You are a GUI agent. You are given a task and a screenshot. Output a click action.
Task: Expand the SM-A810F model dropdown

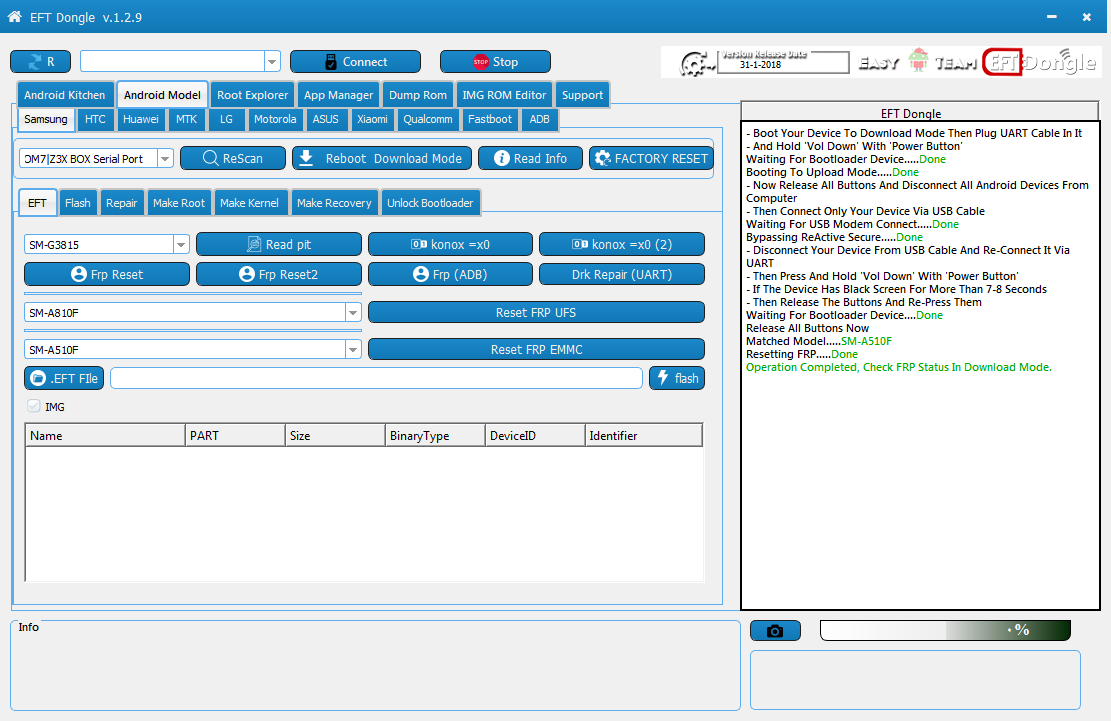pyautogui.click(x=353, y=312)
